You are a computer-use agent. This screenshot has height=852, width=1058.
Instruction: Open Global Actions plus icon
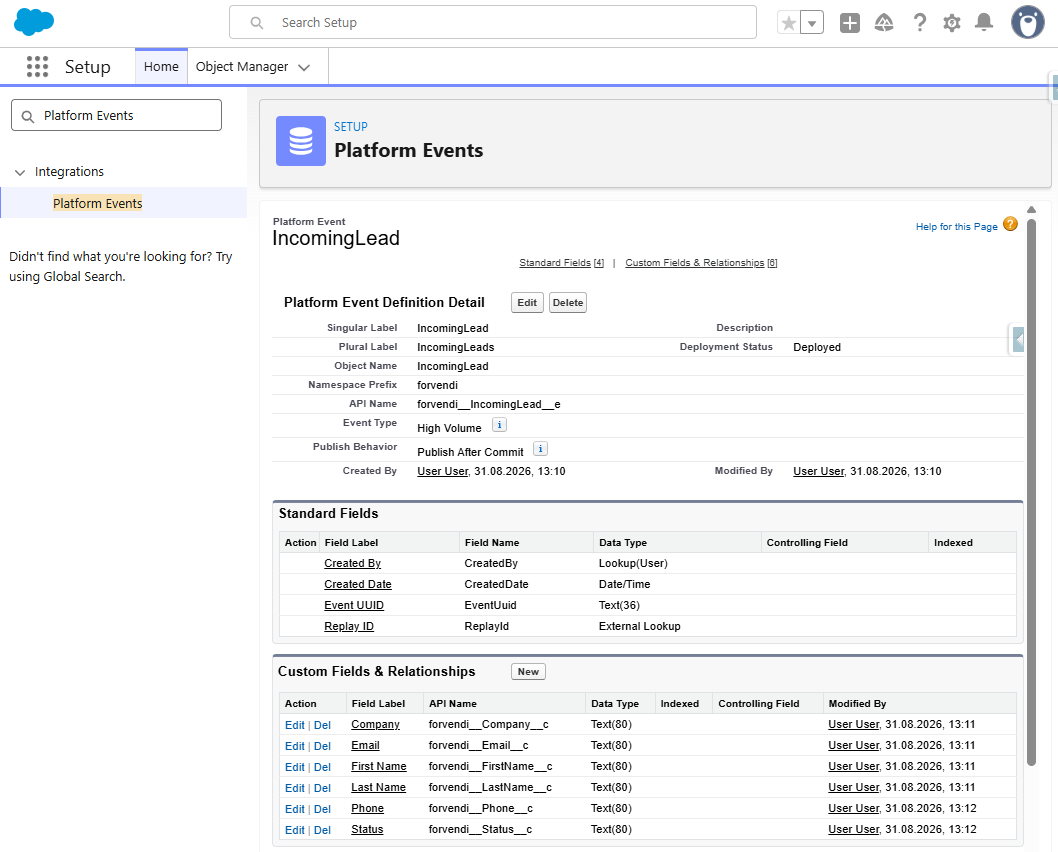[x=850, y=23]
